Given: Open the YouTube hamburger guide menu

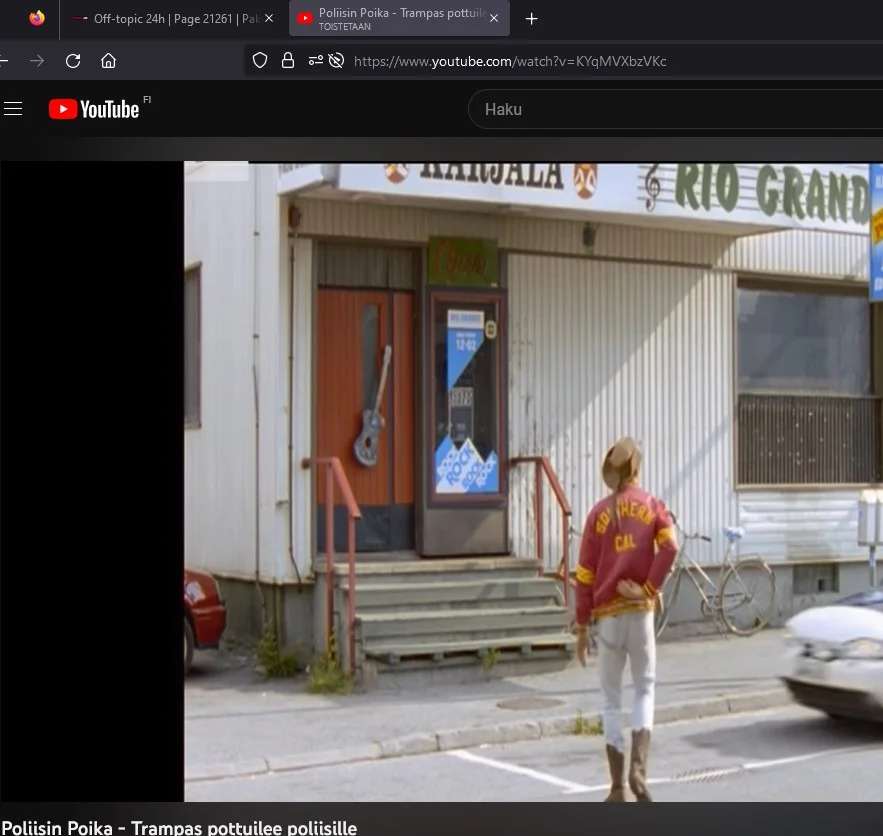Looking at the screenshot, I should click(x=13, y=109).
